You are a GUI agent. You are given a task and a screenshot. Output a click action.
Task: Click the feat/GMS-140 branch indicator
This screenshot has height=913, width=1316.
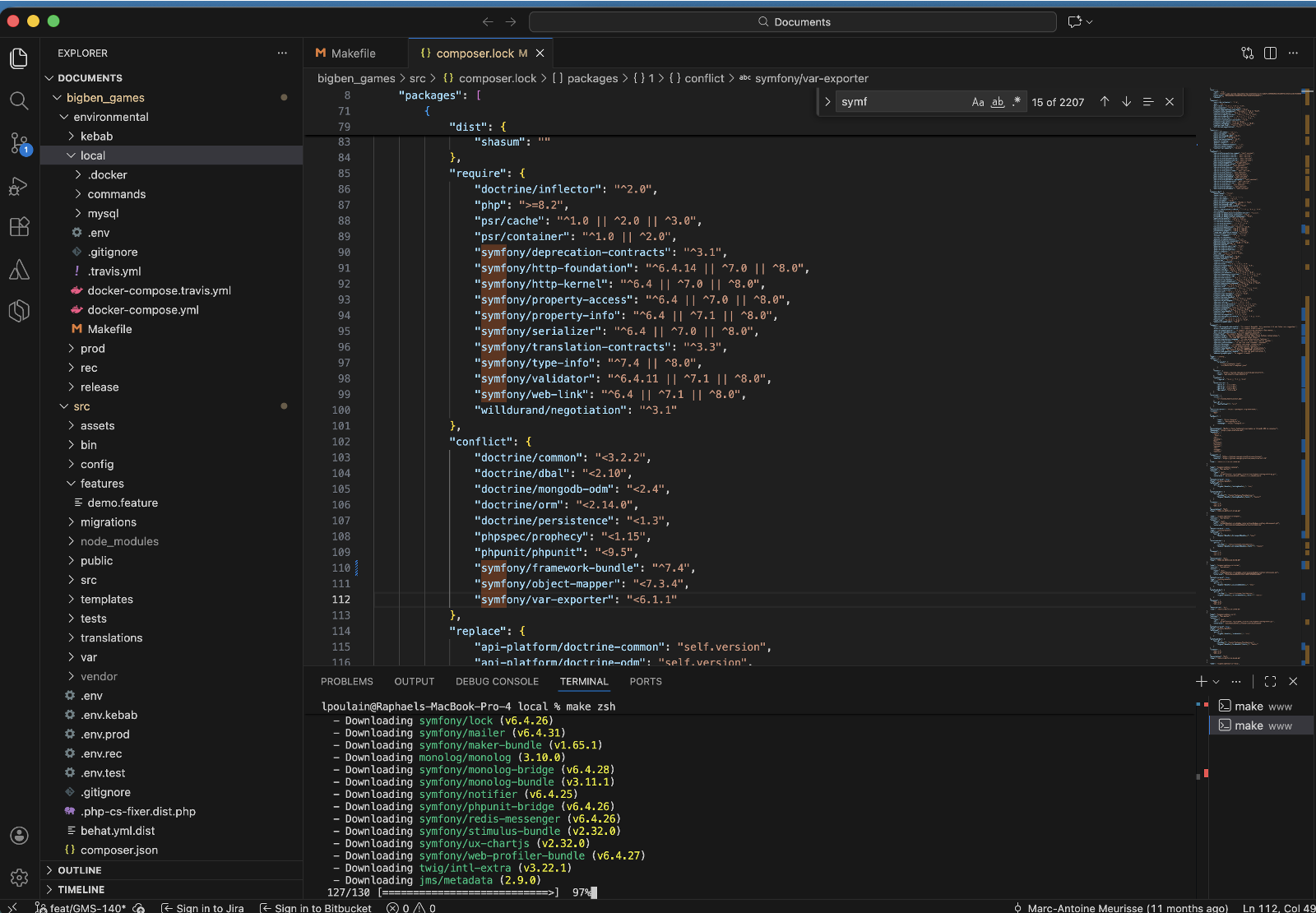[86, 908]
